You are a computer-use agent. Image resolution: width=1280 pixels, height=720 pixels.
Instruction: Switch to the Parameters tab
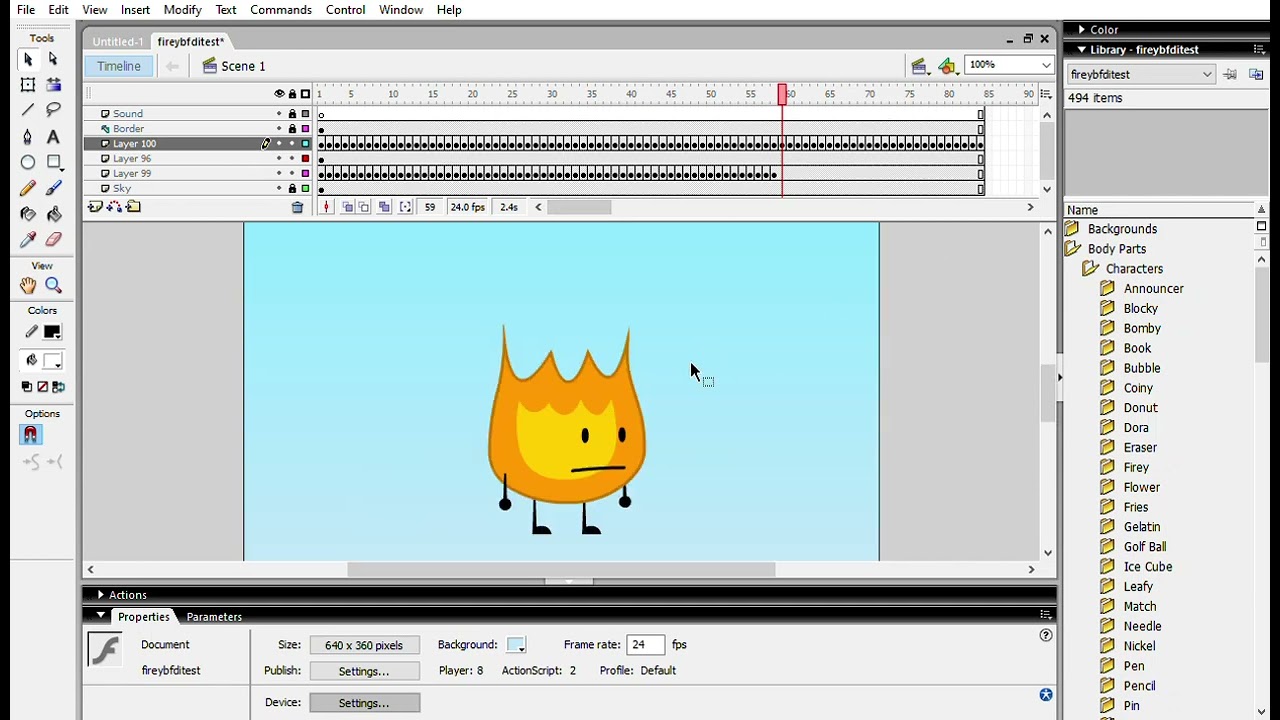(x=214, y=617)
